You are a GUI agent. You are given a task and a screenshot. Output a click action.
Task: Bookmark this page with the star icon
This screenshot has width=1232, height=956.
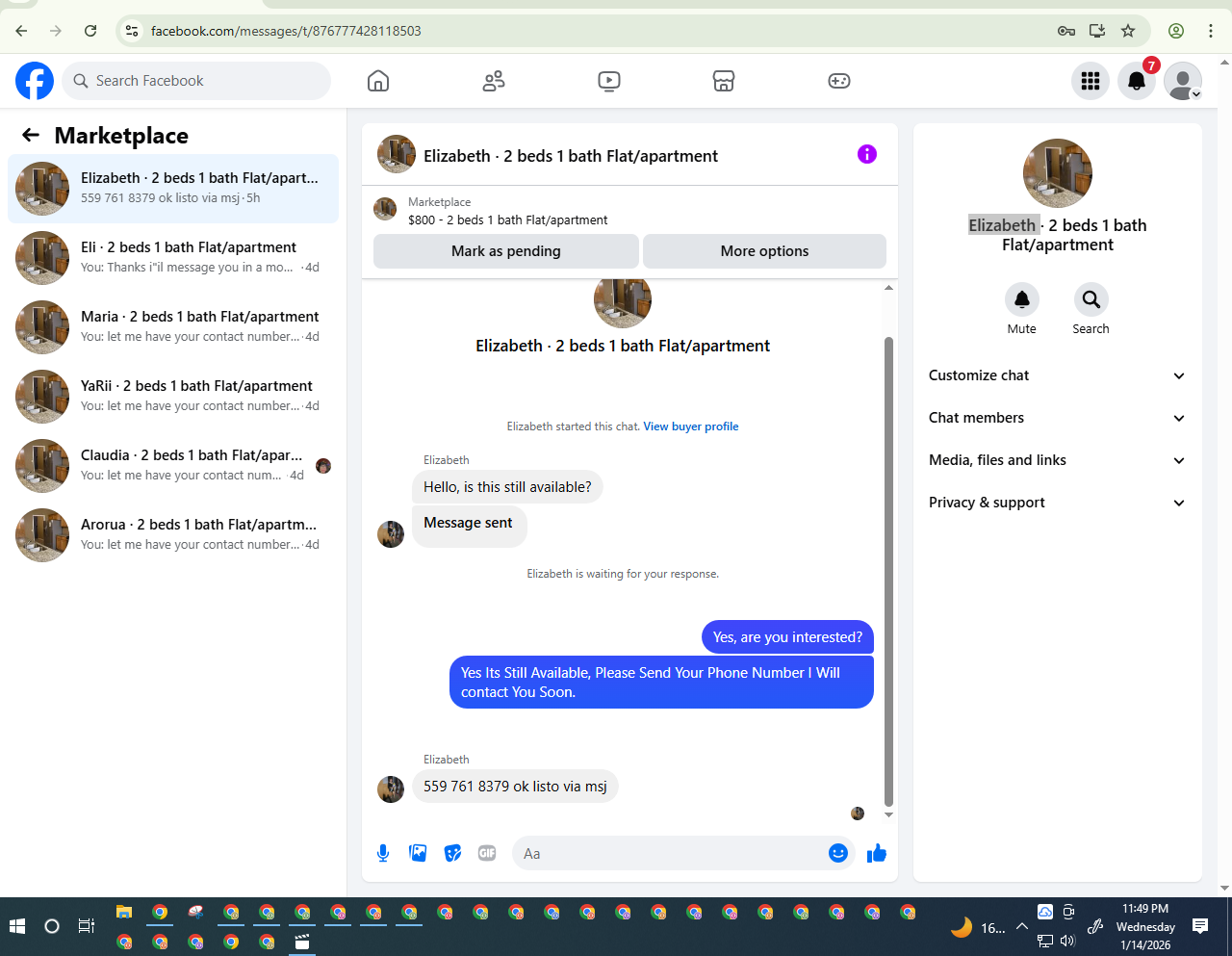tap(1128, 31)
